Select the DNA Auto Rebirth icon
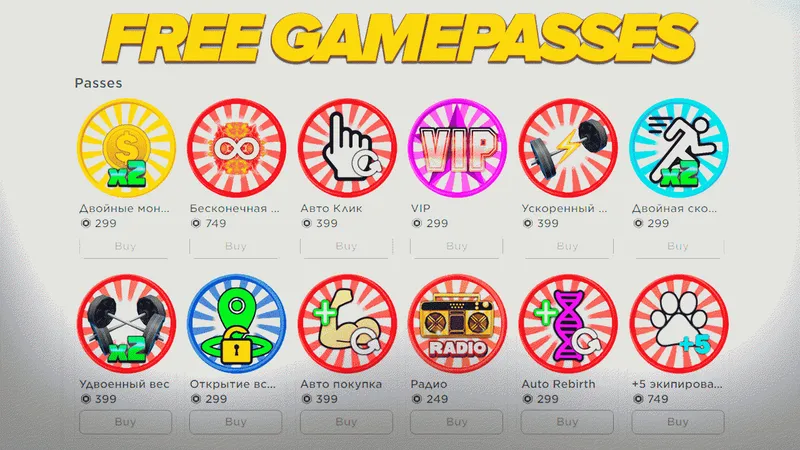800x450 pixels. pyautogui.click(x=568, y=324)
